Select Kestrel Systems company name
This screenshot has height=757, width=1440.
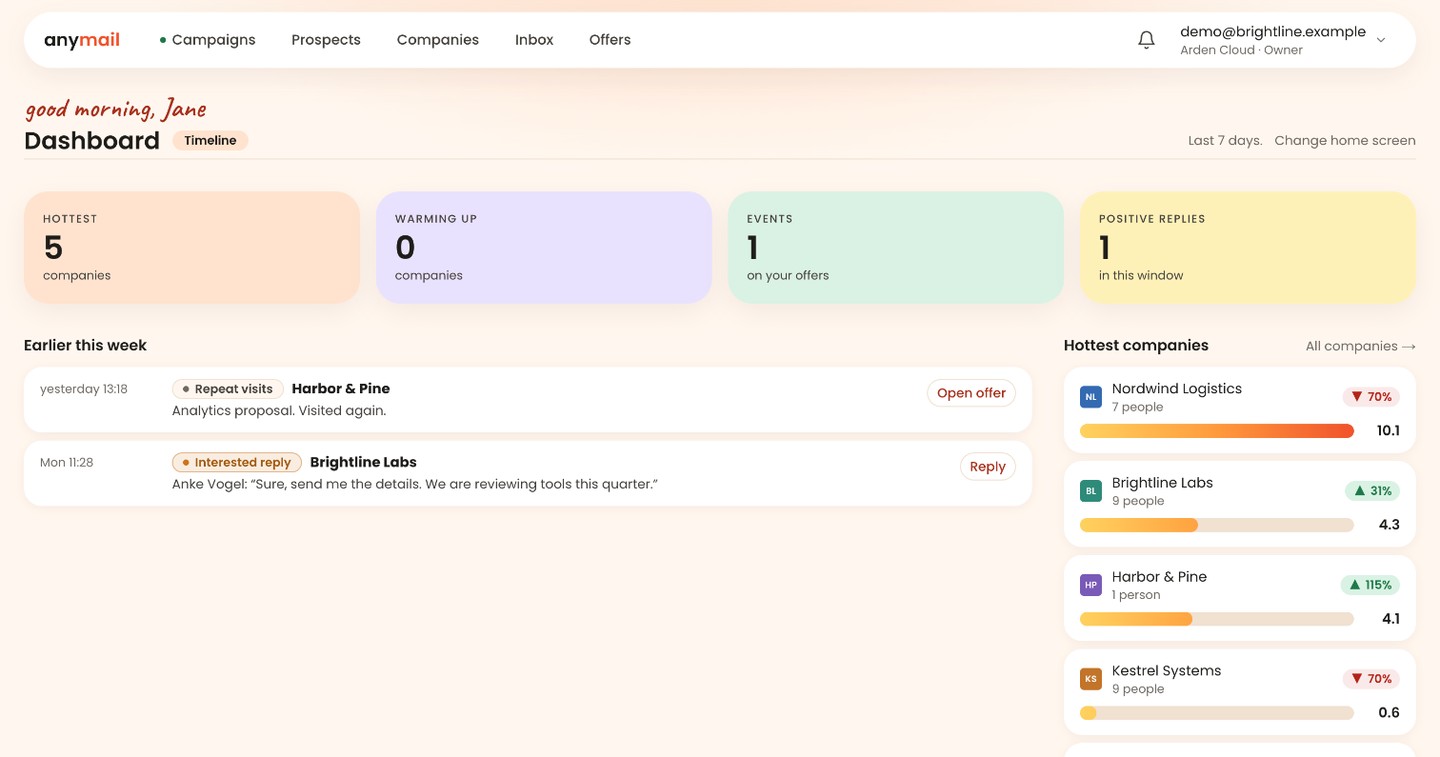[1166, 671]
